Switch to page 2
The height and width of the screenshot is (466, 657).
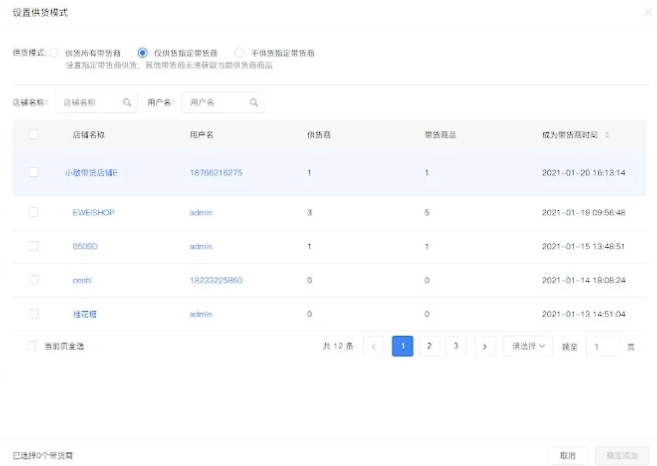tap(429, 346)
